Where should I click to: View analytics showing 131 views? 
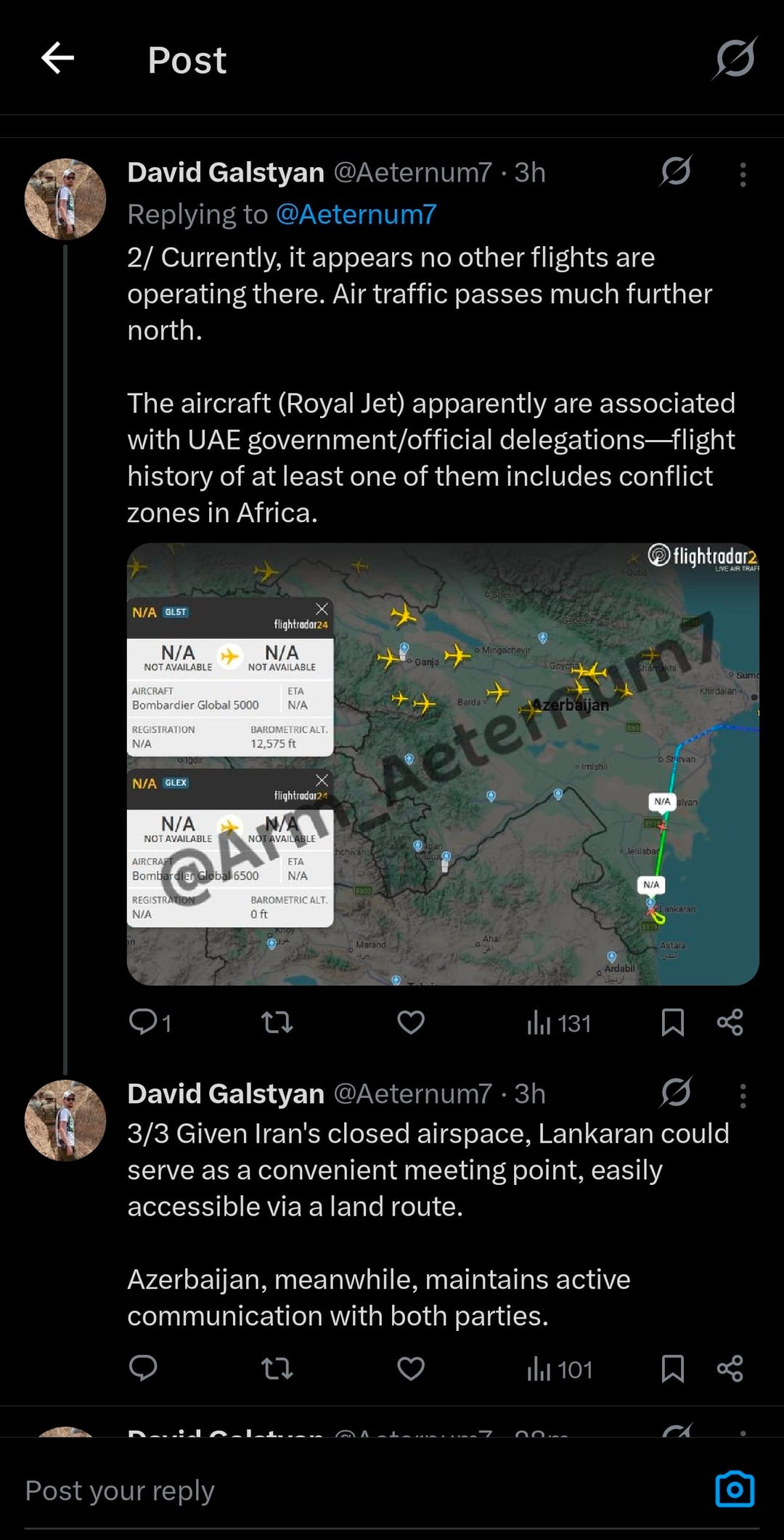pos(559,1023)
